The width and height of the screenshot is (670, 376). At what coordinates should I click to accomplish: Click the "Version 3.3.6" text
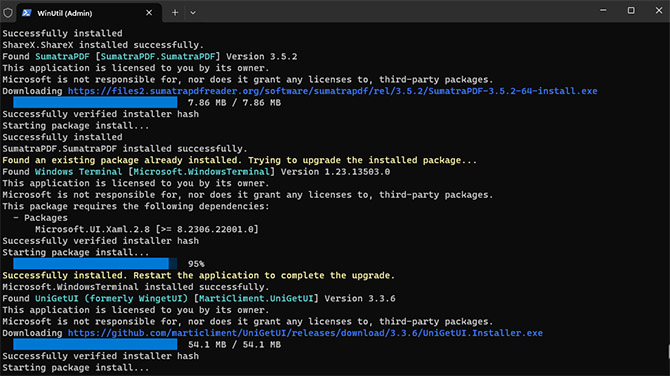pos(360,298)
